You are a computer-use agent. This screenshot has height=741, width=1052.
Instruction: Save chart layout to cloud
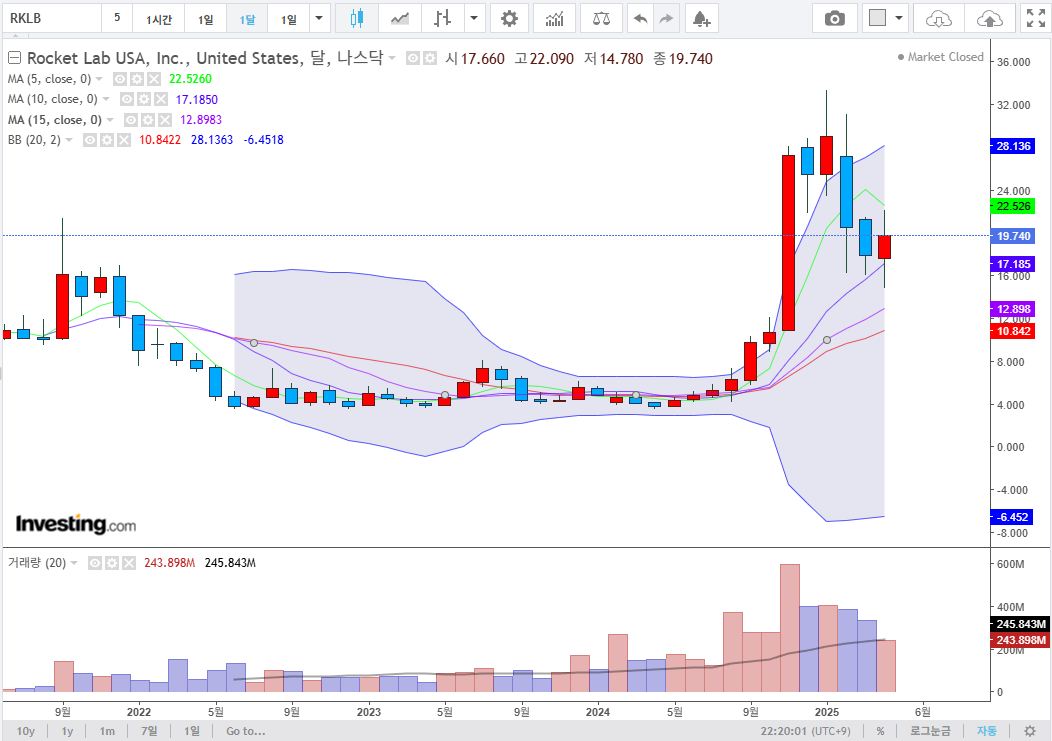[x=990, y=18]
